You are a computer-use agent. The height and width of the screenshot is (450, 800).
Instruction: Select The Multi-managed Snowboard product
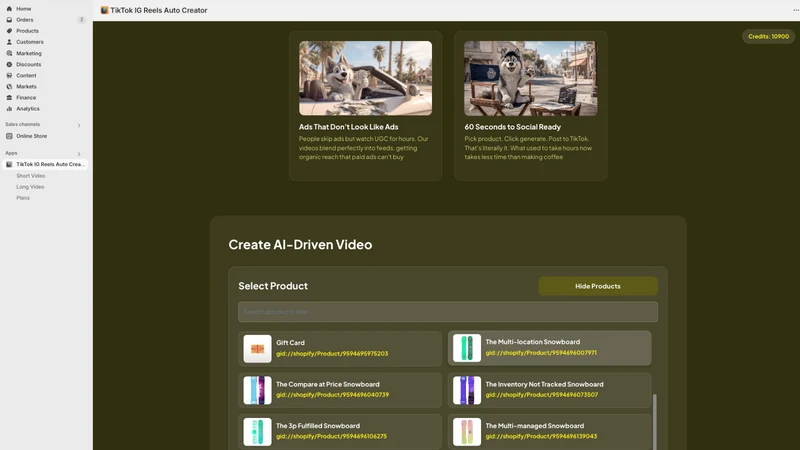click(549, 432)
